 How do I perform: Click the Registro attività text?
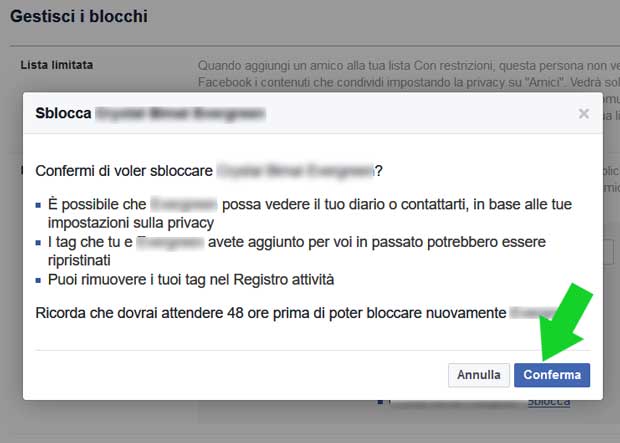tap(284, 280)
